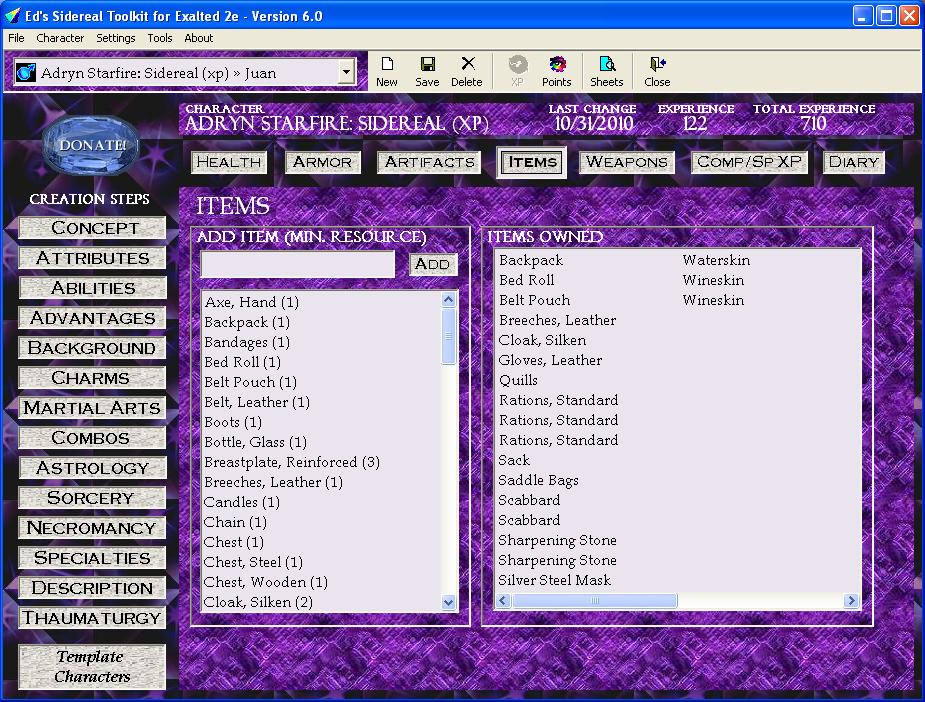Open the Combos creation step
The height and width of the screenshot is (702, 925).
[x=93, y=438]
